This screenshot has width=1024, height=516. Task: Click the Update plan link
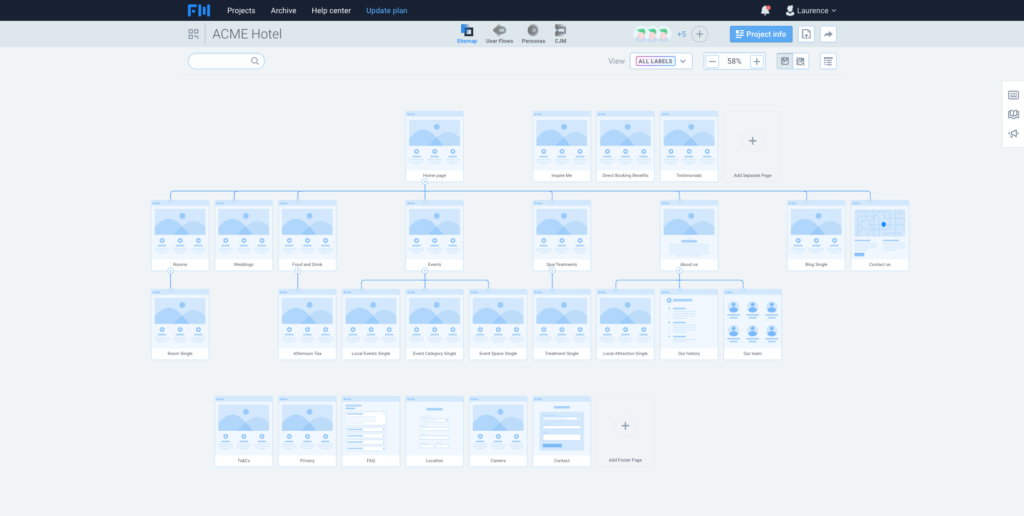tap(387, 10)
